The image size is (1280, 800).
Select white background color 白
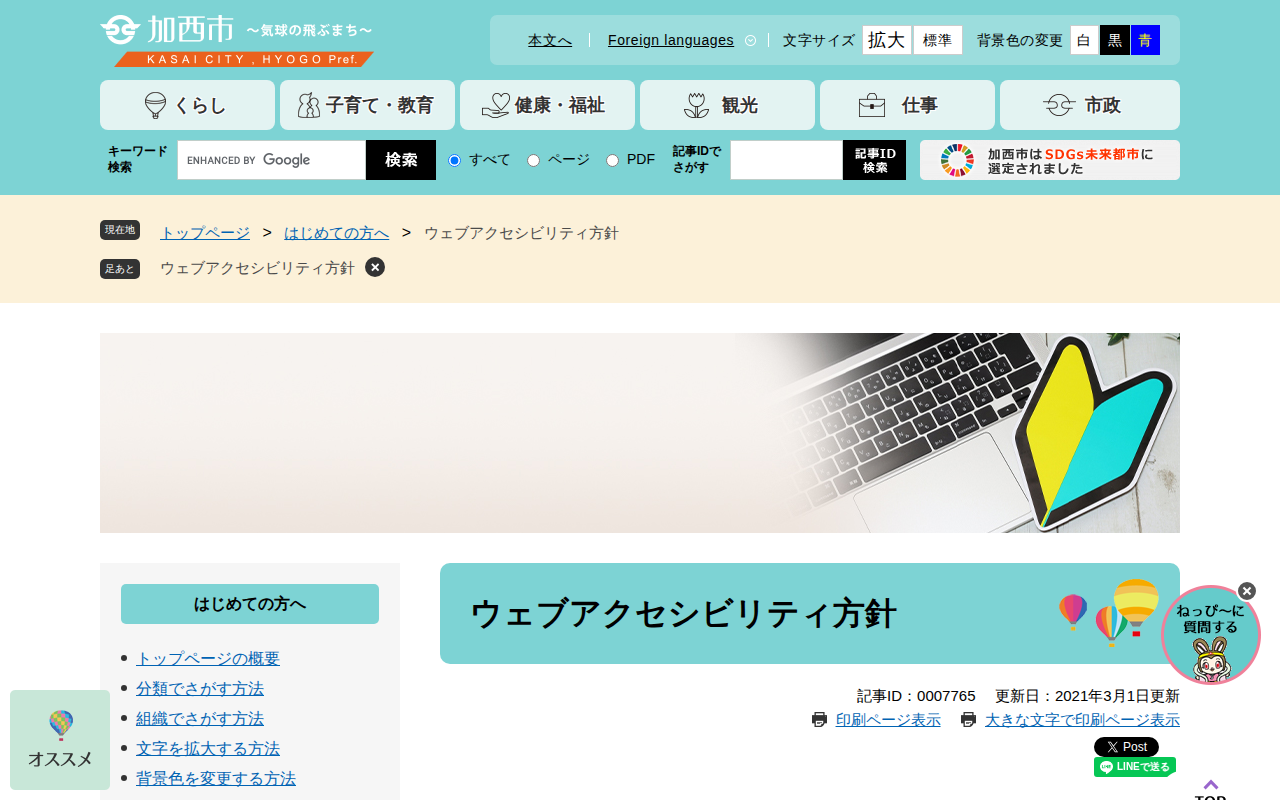pyautogui.click(x=1084, y=40)
